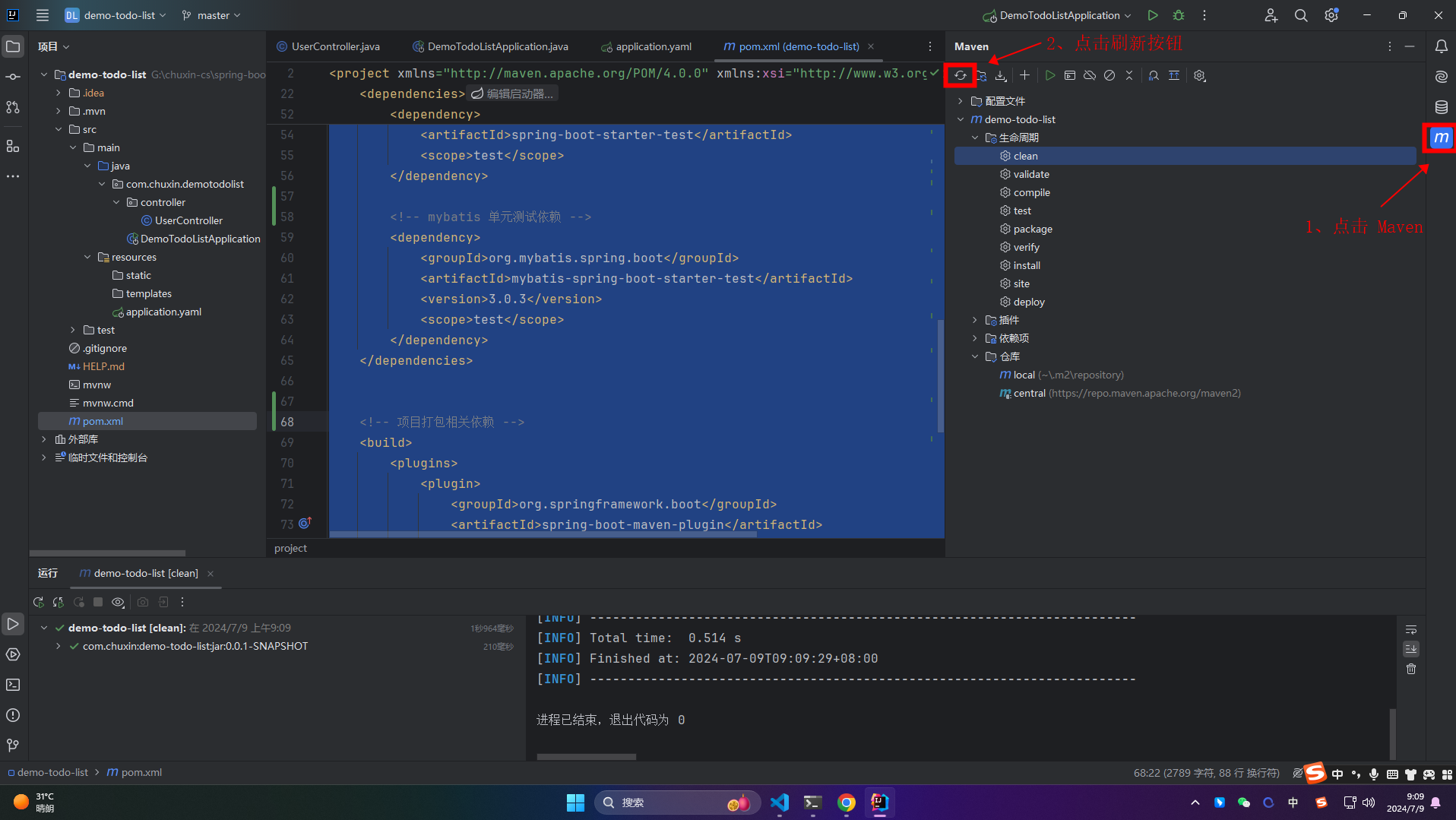Switch to the UserController.java editor tab
The image size is (1456, 820).
(328, 46)
